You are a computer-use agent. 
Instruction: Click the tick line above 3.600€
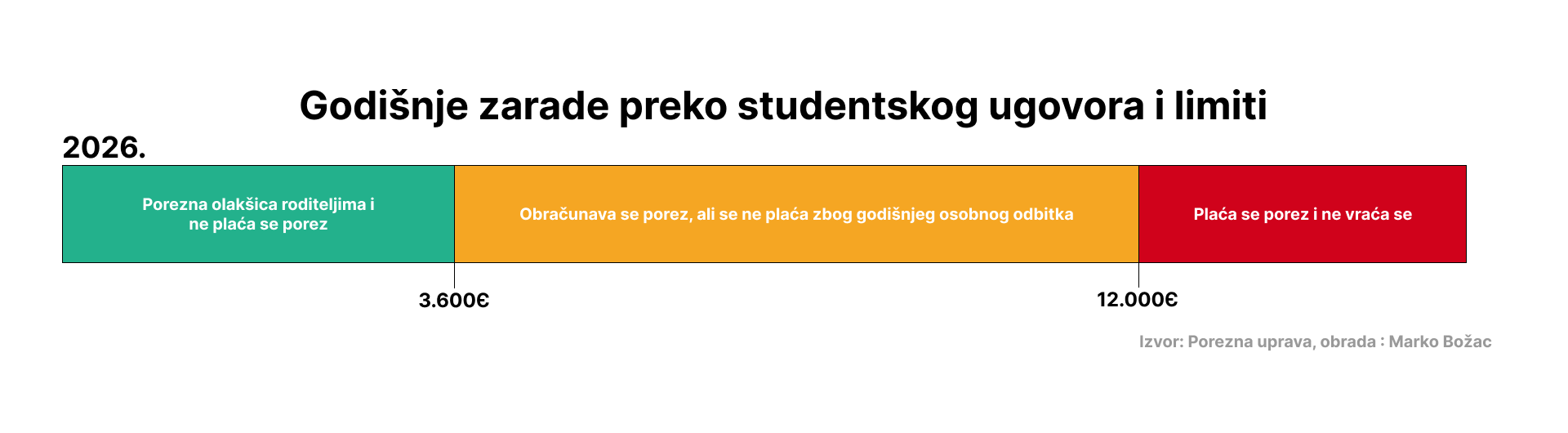[x=454, y=275]
